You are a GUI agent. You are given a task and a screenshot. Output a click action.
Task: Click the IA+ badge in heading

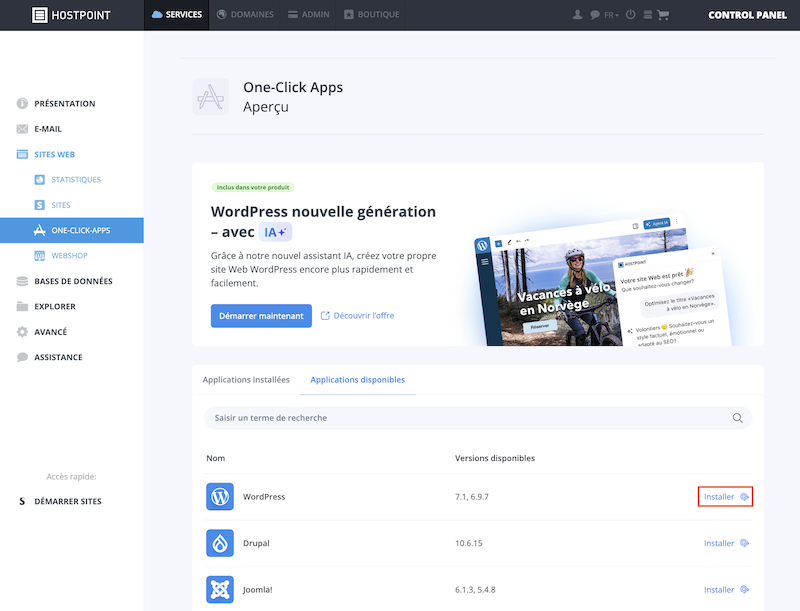click(x=275, y=232)
